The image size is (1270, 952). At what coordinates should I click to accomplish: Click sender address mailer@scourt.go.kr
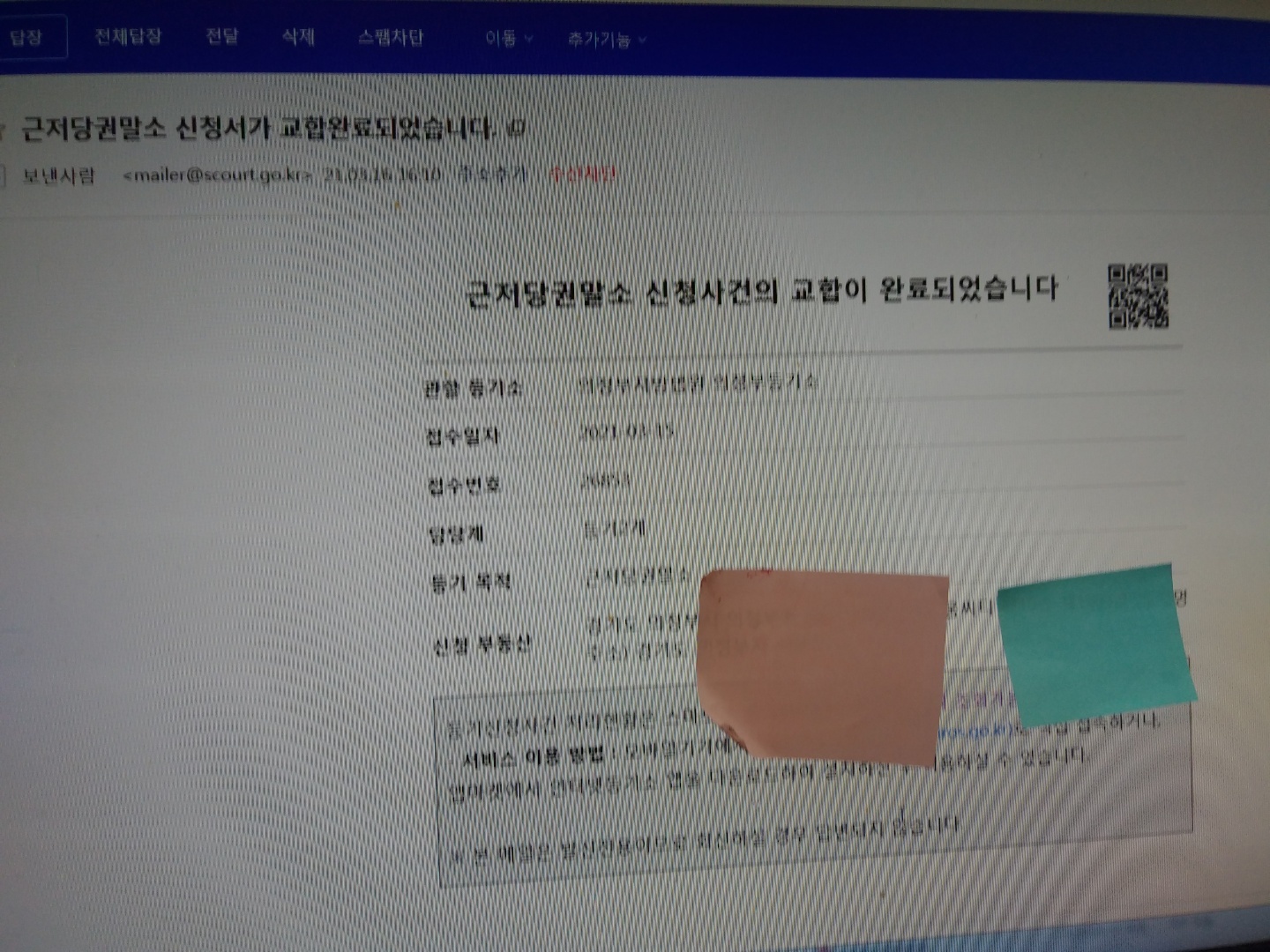pos(218,175)
